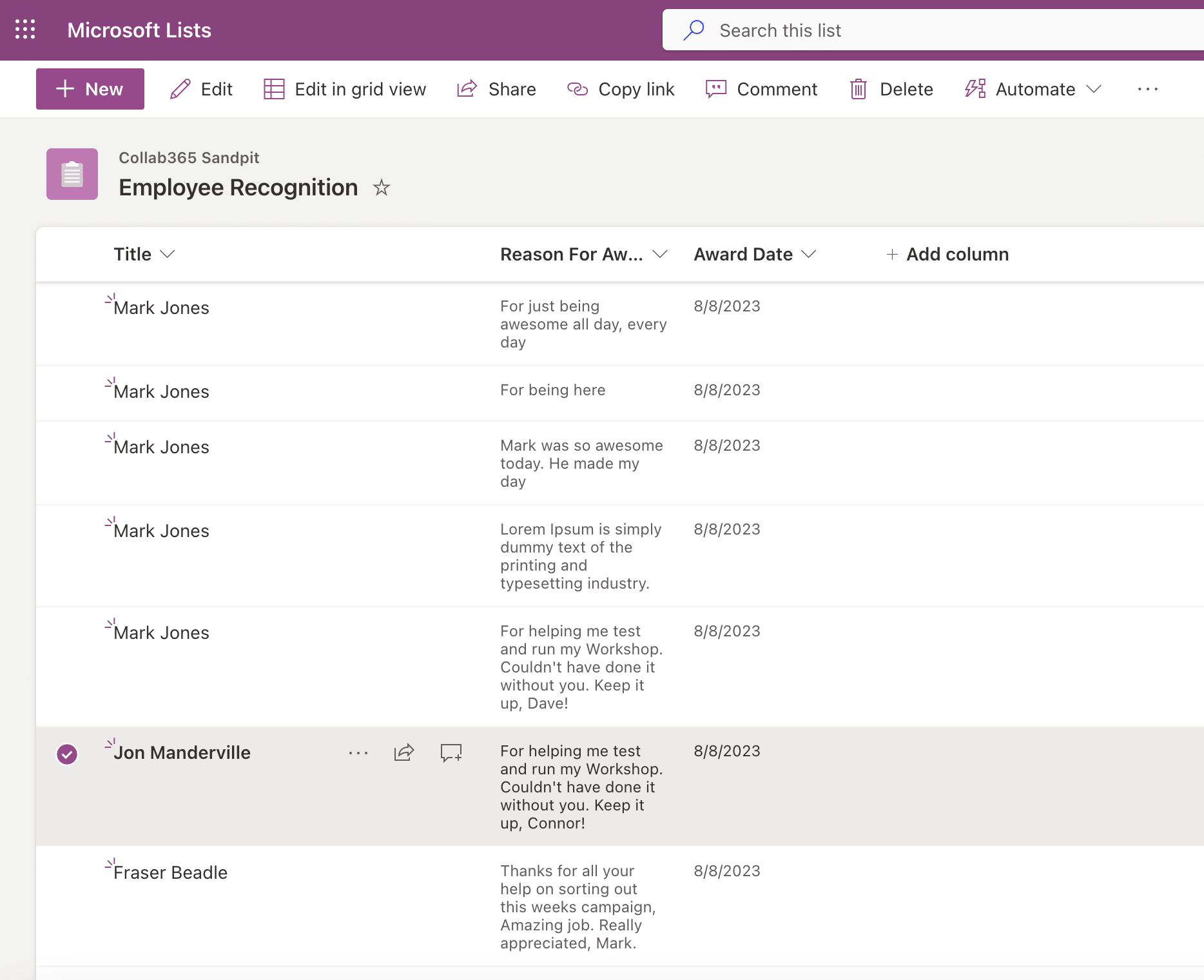
Task: Open the Comment icon
Action: (715, 89)
